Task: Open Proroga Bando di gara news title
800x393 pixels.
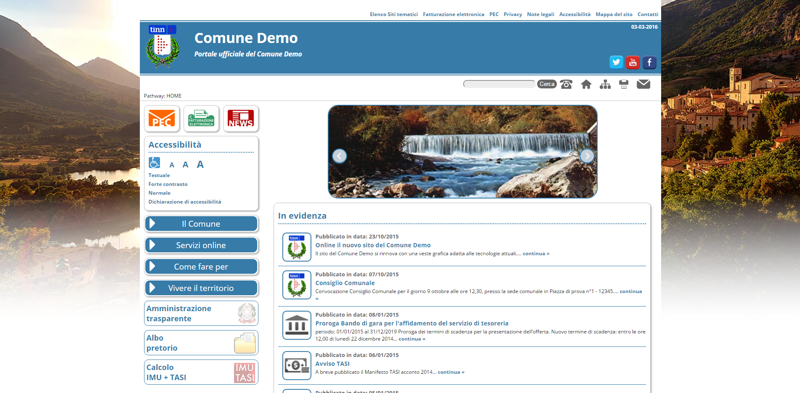Action: (412, 323)
